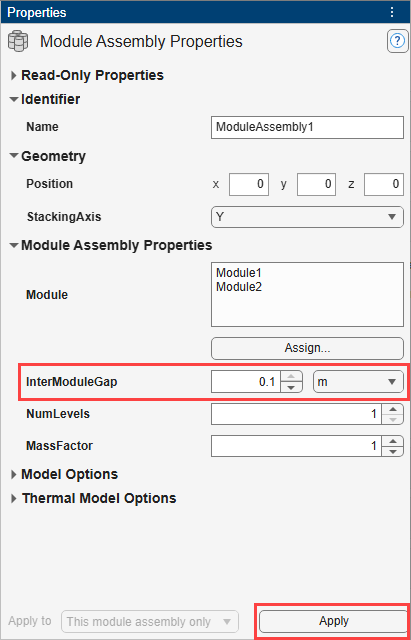
Task: Click the Module Assembly battery icon
Action: click(x=19, y=42)
